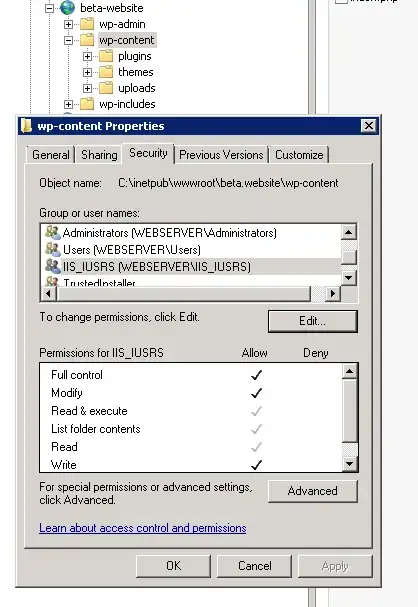
Task: Click the Write Allow checkmark
Action: 256,465
